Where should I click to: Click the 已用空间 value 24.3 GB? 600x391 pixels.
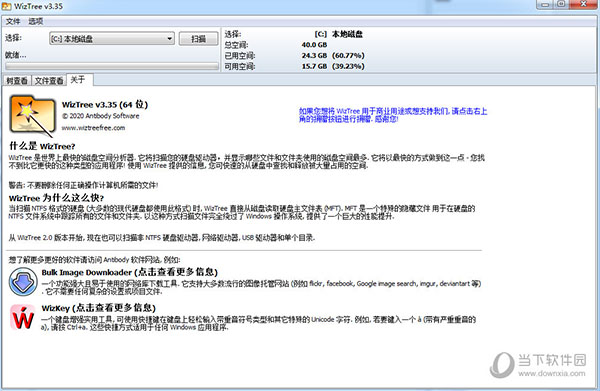[314, 55]
